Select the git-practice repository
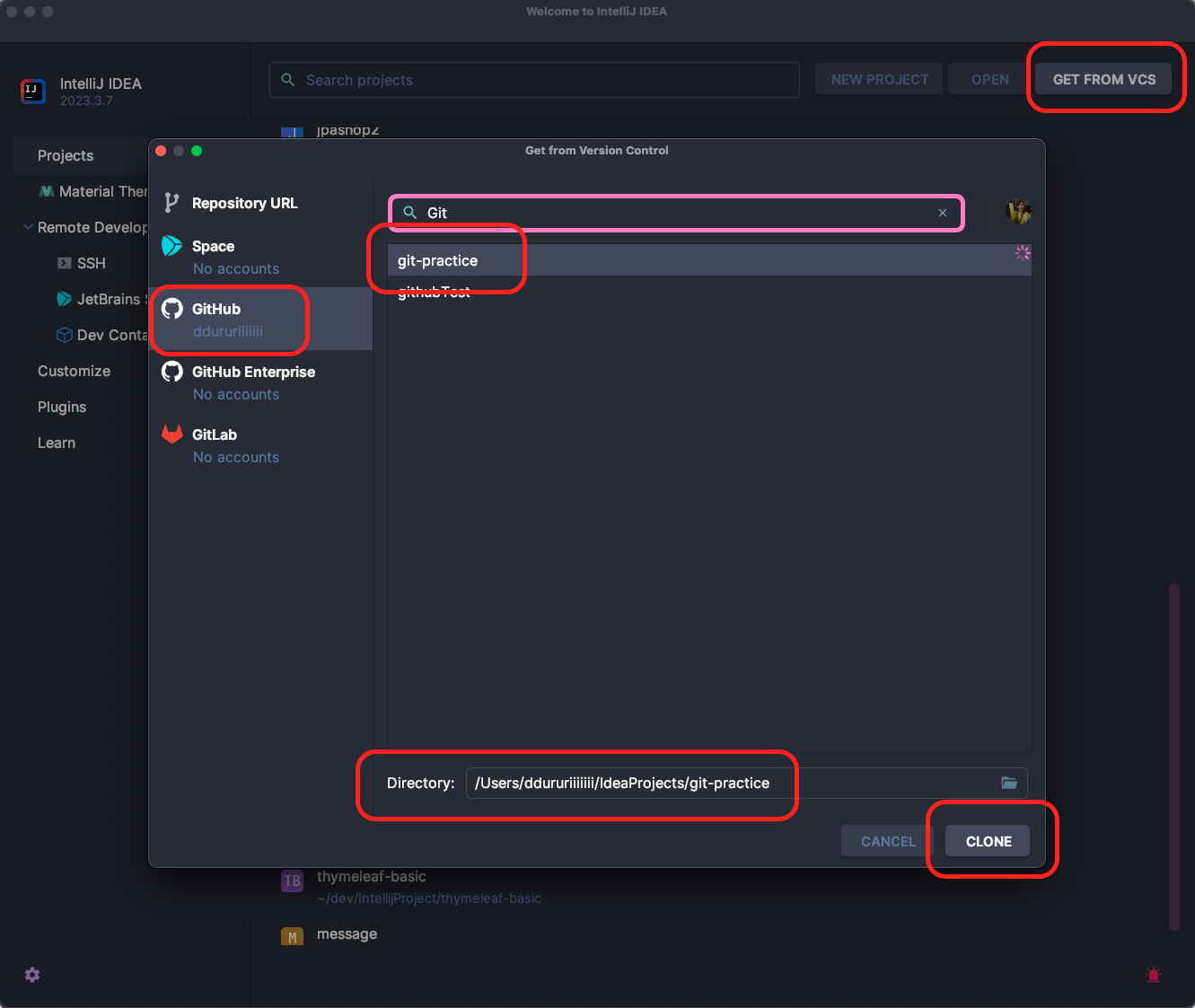This screenshot has height=1008, width=1195. [709, 260]
